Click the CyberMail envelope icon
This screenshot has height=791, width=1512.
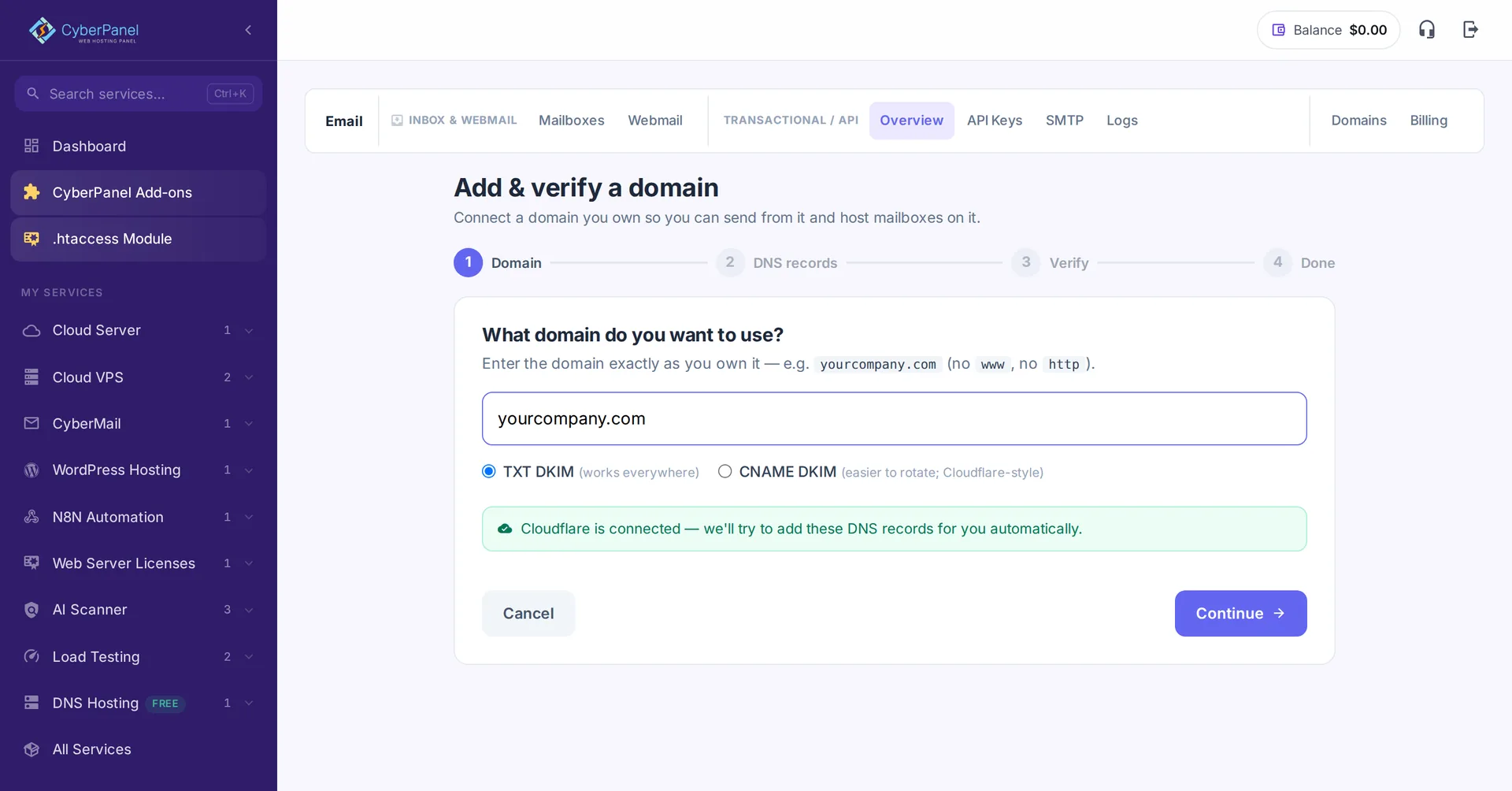click(31, 423)
